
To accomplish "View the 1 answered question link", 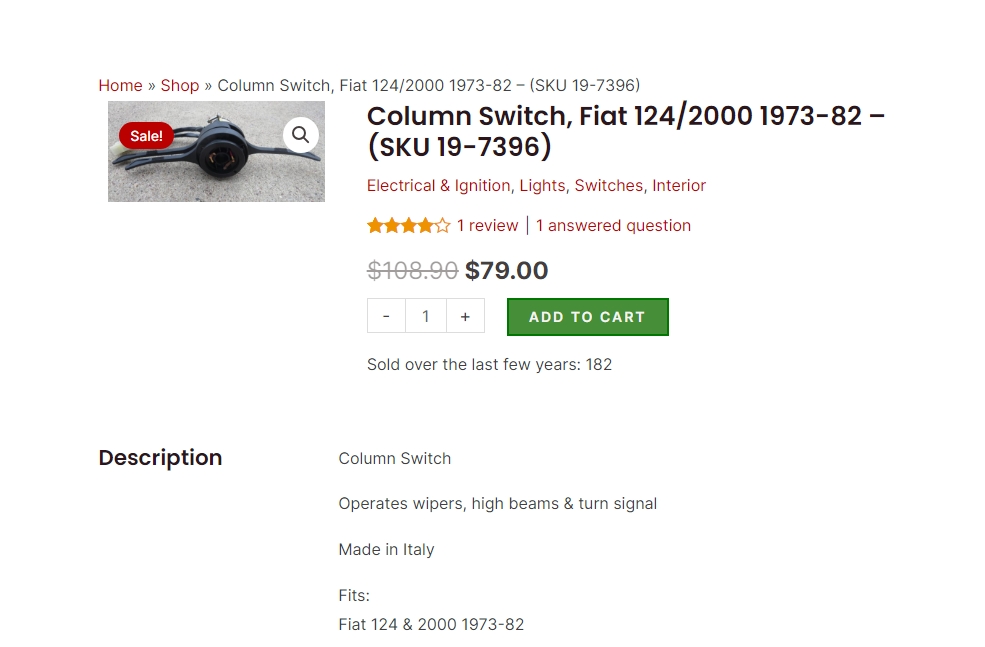I will tap(613, 225).
